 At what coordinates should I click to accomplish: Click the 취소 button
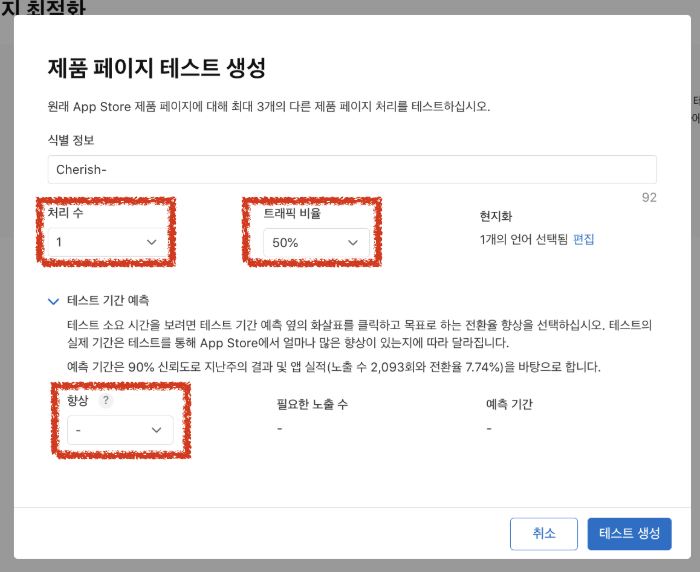(x=544, y=534)
